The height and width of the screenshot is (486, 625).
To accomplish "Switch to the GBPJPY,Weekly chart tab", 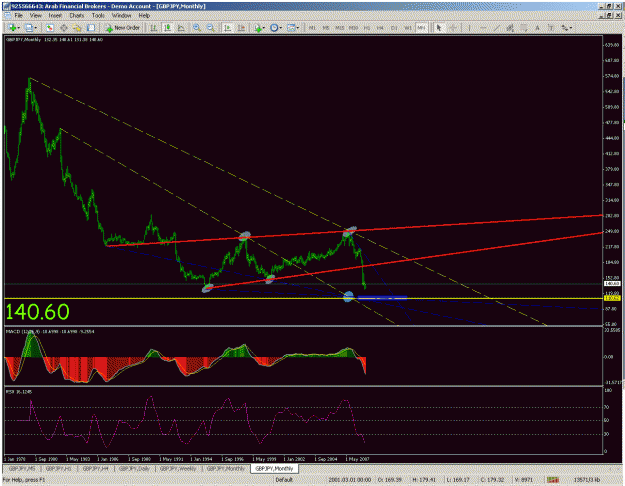I will click(178, 469).
